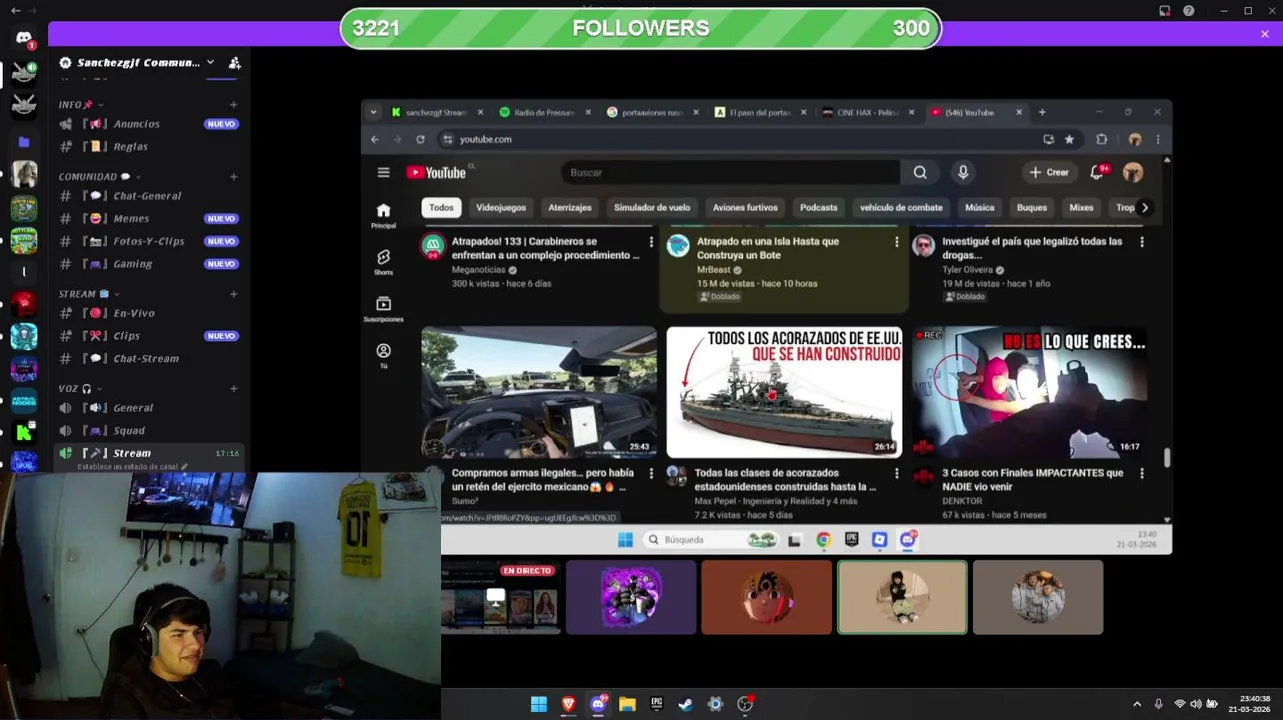The height and width of the screenshot is (720, 1283).
Task: Collapse the VOZ voice category
Action: pyautogui.click(x=80, y=388)
